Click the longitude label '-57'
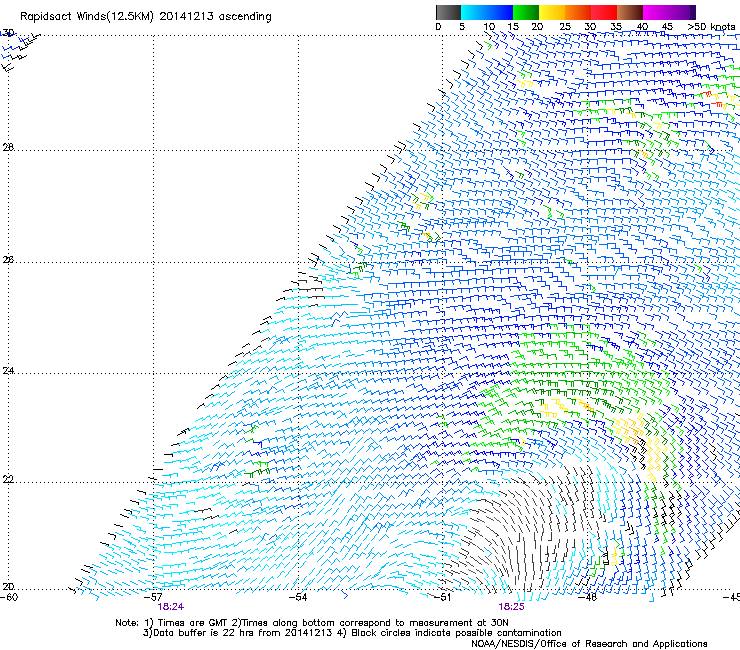Viewport: 740px width, 650px height. coord(154,597)
